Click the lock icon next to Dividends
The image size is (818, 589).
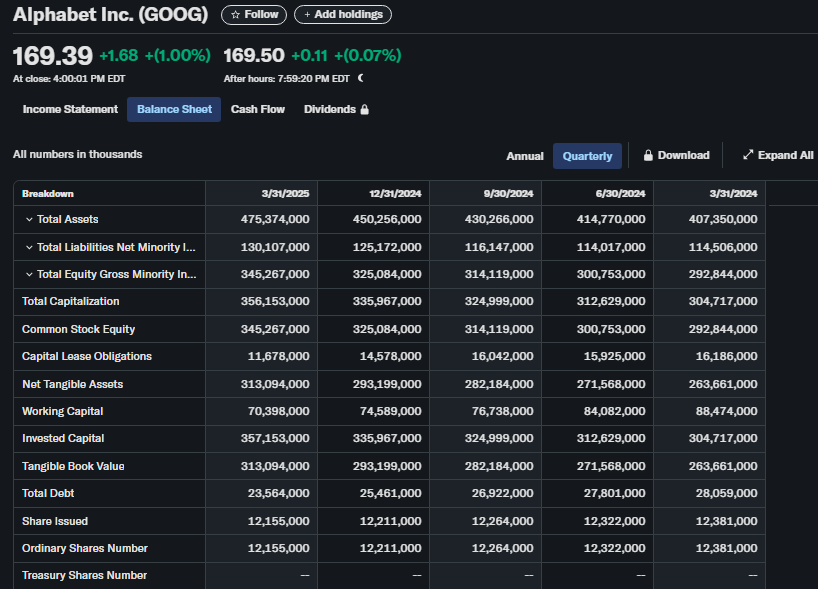click(365, 110)
